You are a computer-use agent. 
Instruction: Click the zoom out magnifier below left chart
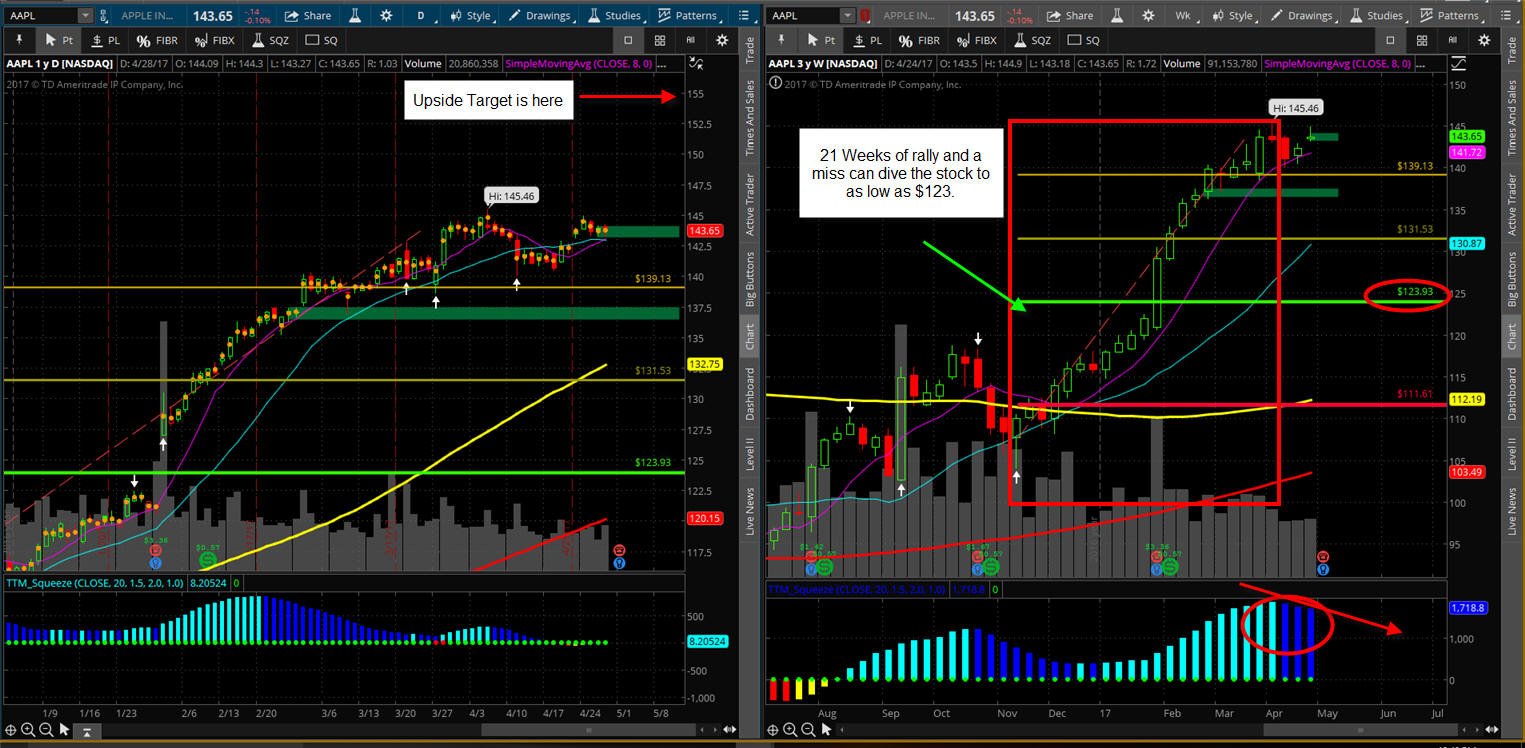click(47, 731)
